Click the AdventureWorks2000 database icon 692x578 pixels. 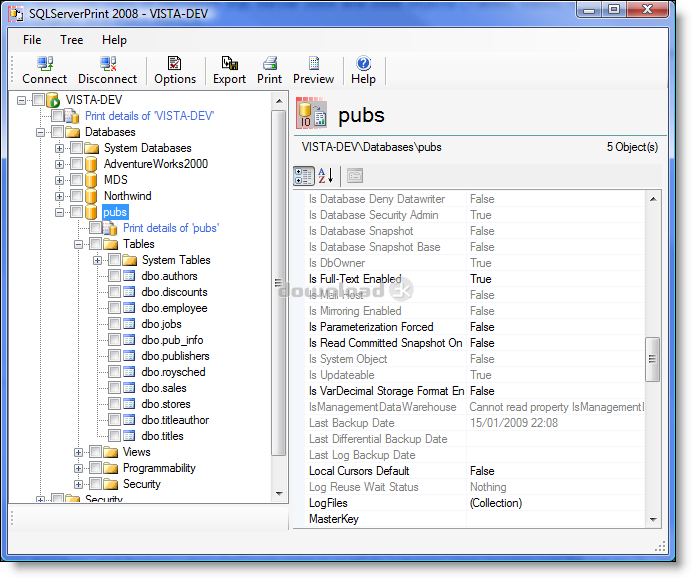click(91, 164)
